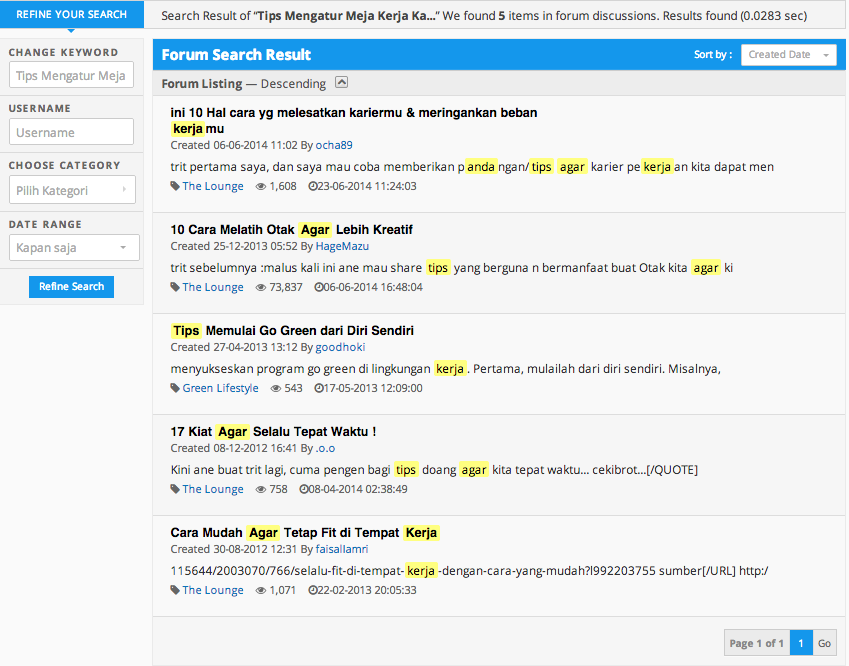Click clock icon before 08-04-2014 02:38:49

pos(304,489)
